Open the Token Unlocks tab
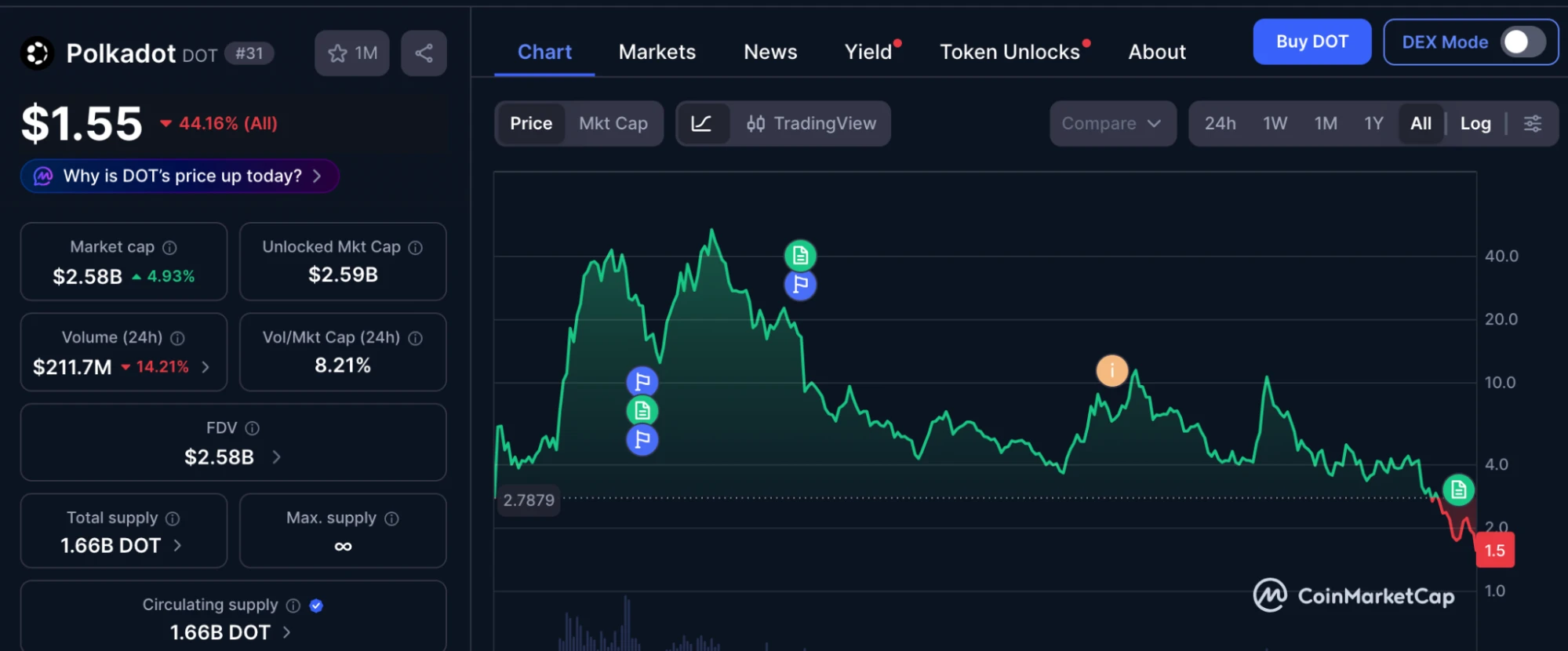 click(x=1010, y=52)
